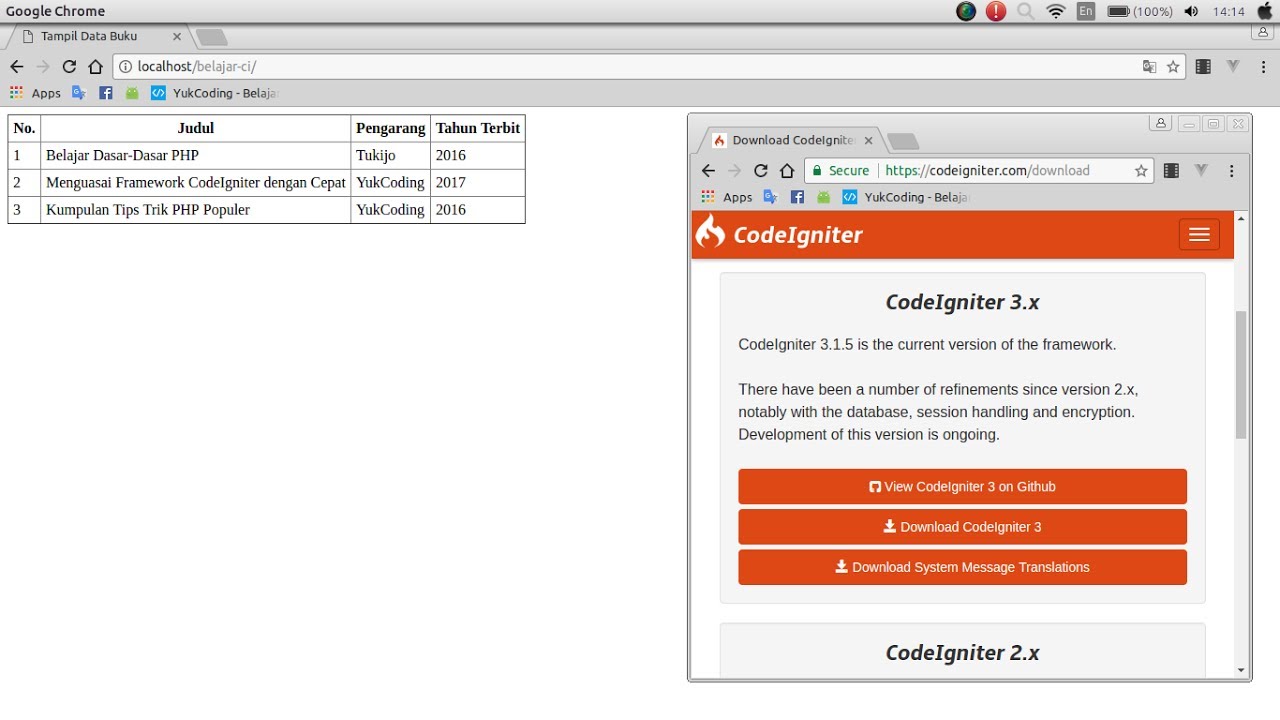Open Android bookmark in main bookmarks bar
This screenshot has width=1280, height=720.
tap(132, 93)
